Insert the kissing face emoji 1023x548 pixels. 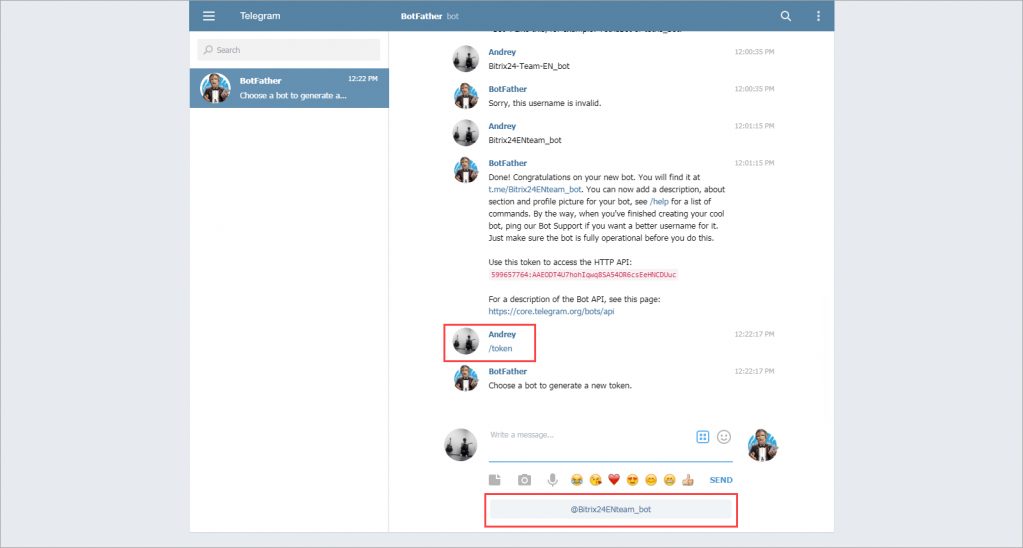click(595, 480)
